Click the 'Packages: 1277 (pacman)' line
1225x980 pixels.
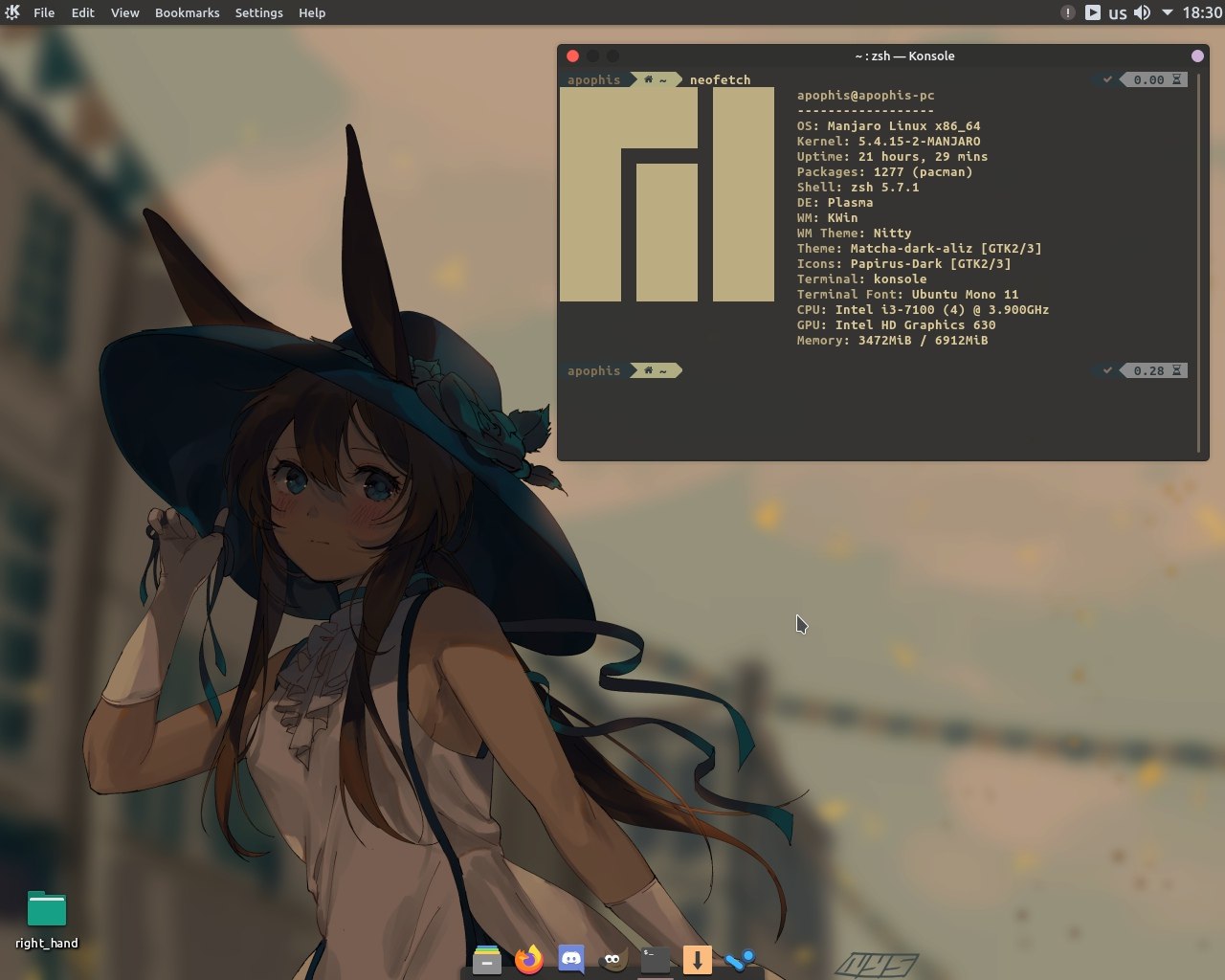[885, 172]
